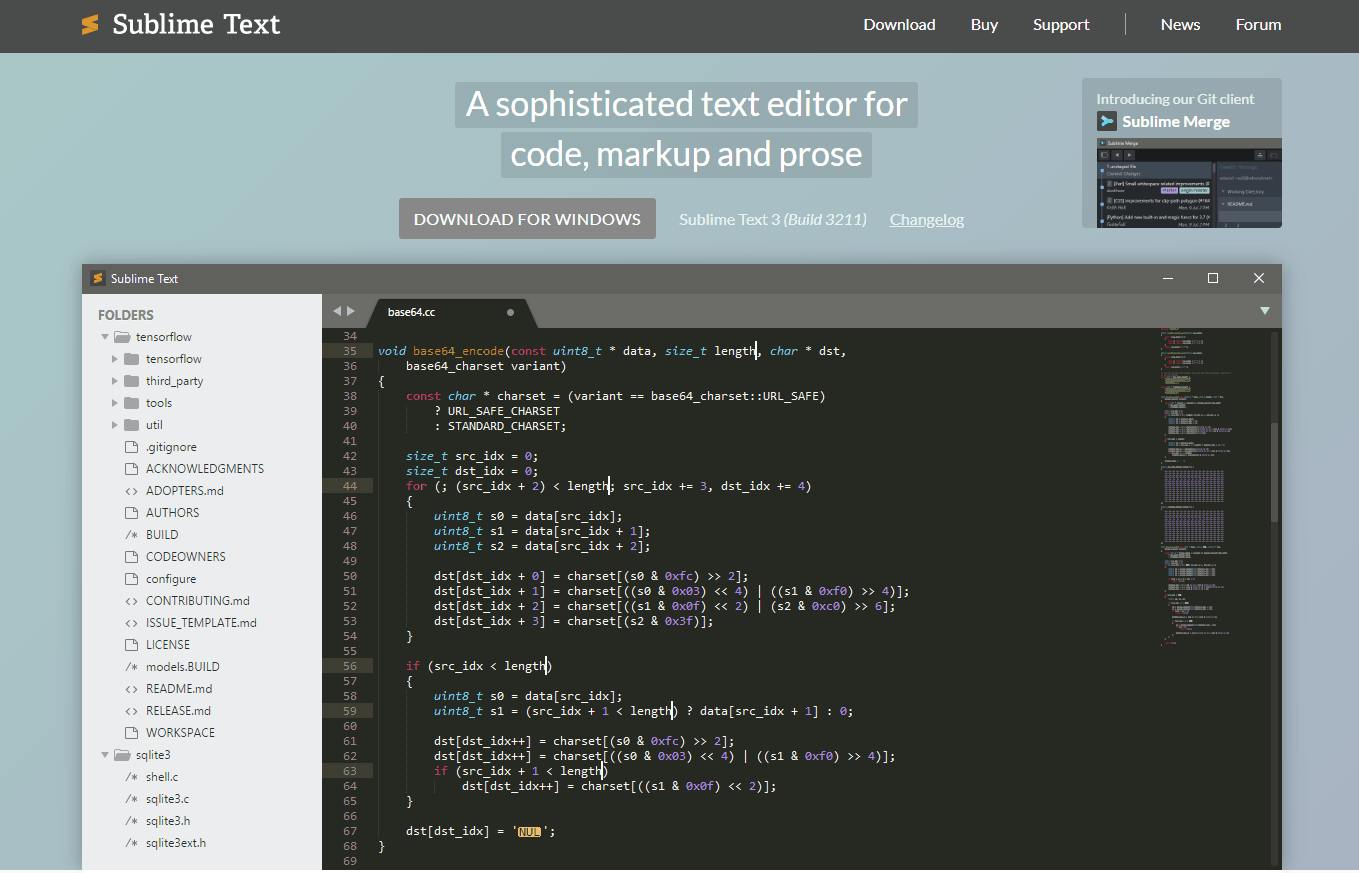Open the Support menu item
This screenshot has height=873, width=1359.
(1061, 25)
